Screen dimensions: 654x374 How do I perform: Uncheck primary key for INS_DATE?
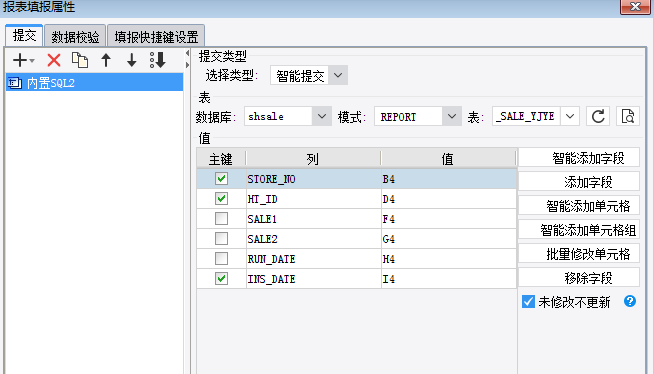(221, 279)
